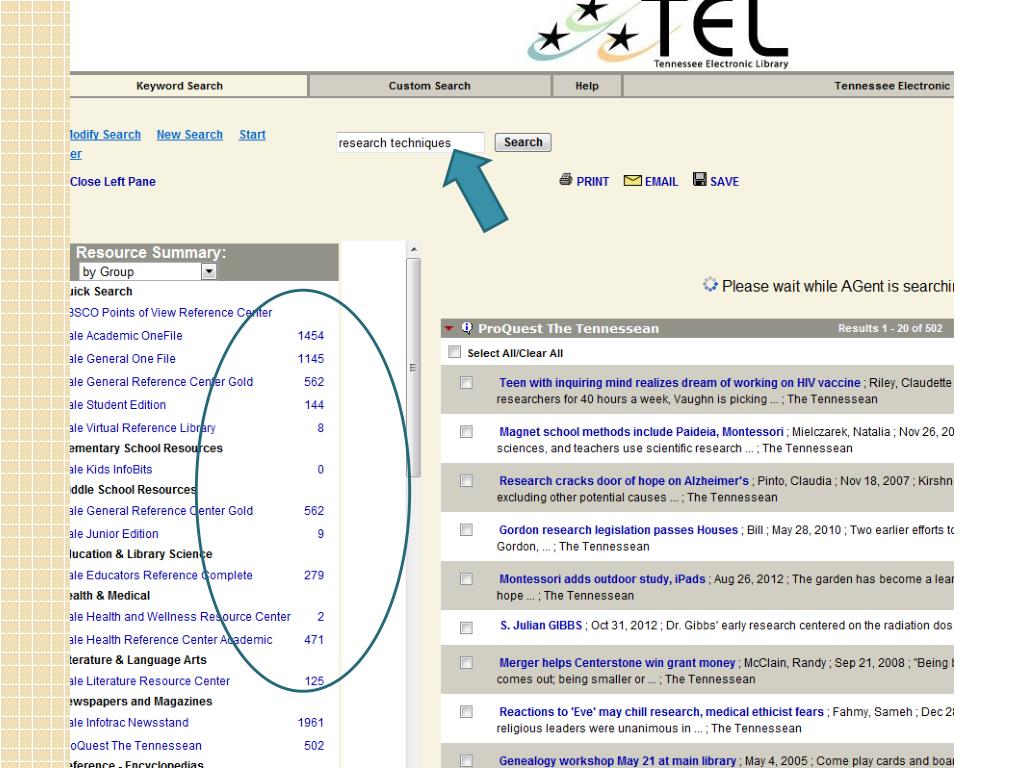Click the TEL Tennessee Electronic Library logo

(x=658, y=34)
